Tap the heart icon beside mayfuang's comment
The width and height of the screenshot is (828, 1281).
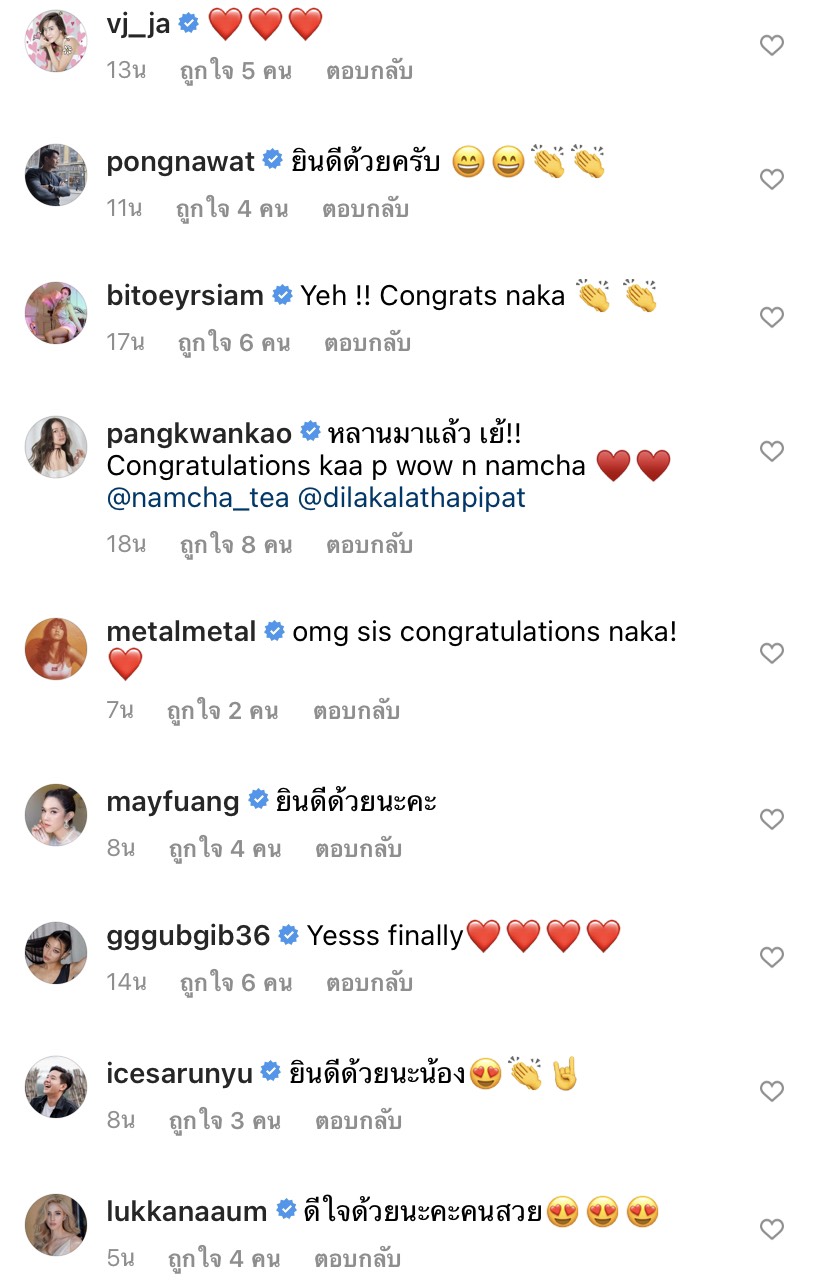(x=771, y=818)
